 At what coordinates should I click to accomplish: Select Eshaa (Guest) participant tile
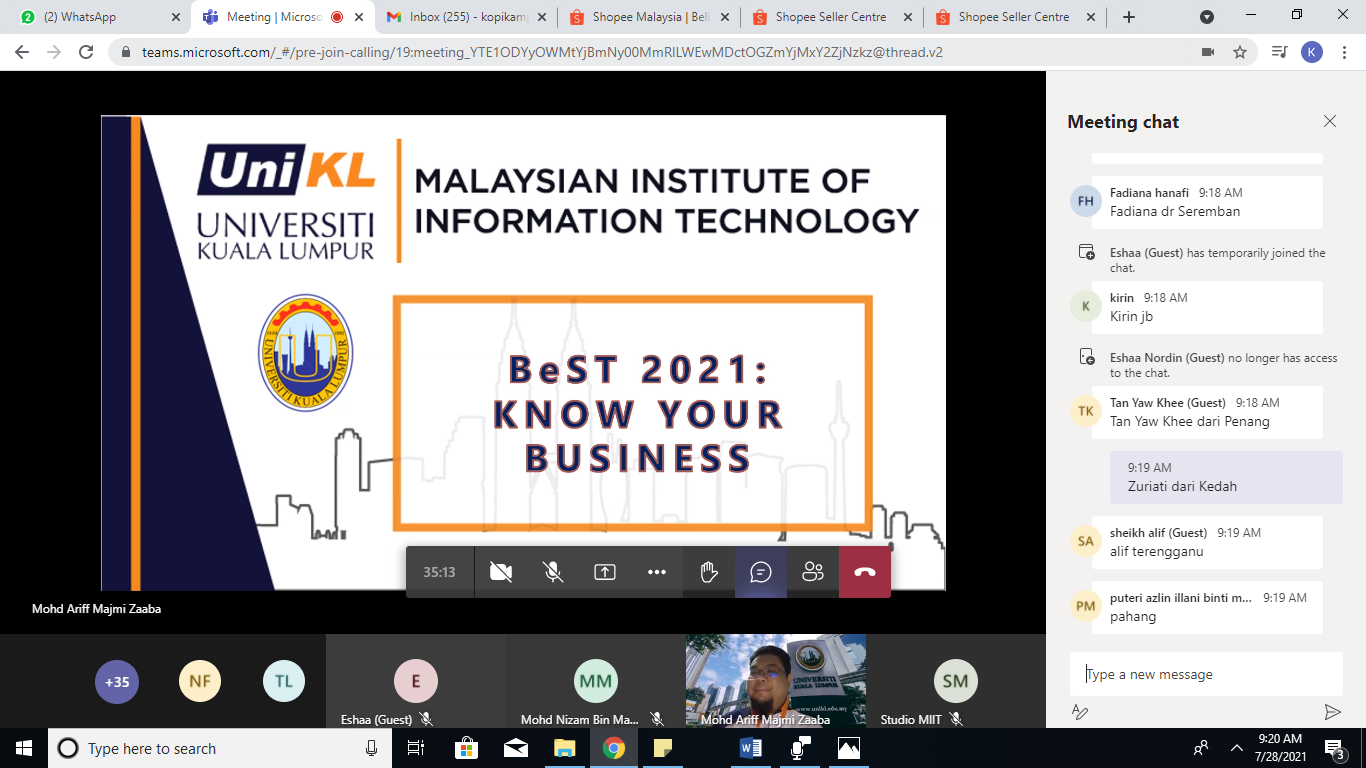416,681
